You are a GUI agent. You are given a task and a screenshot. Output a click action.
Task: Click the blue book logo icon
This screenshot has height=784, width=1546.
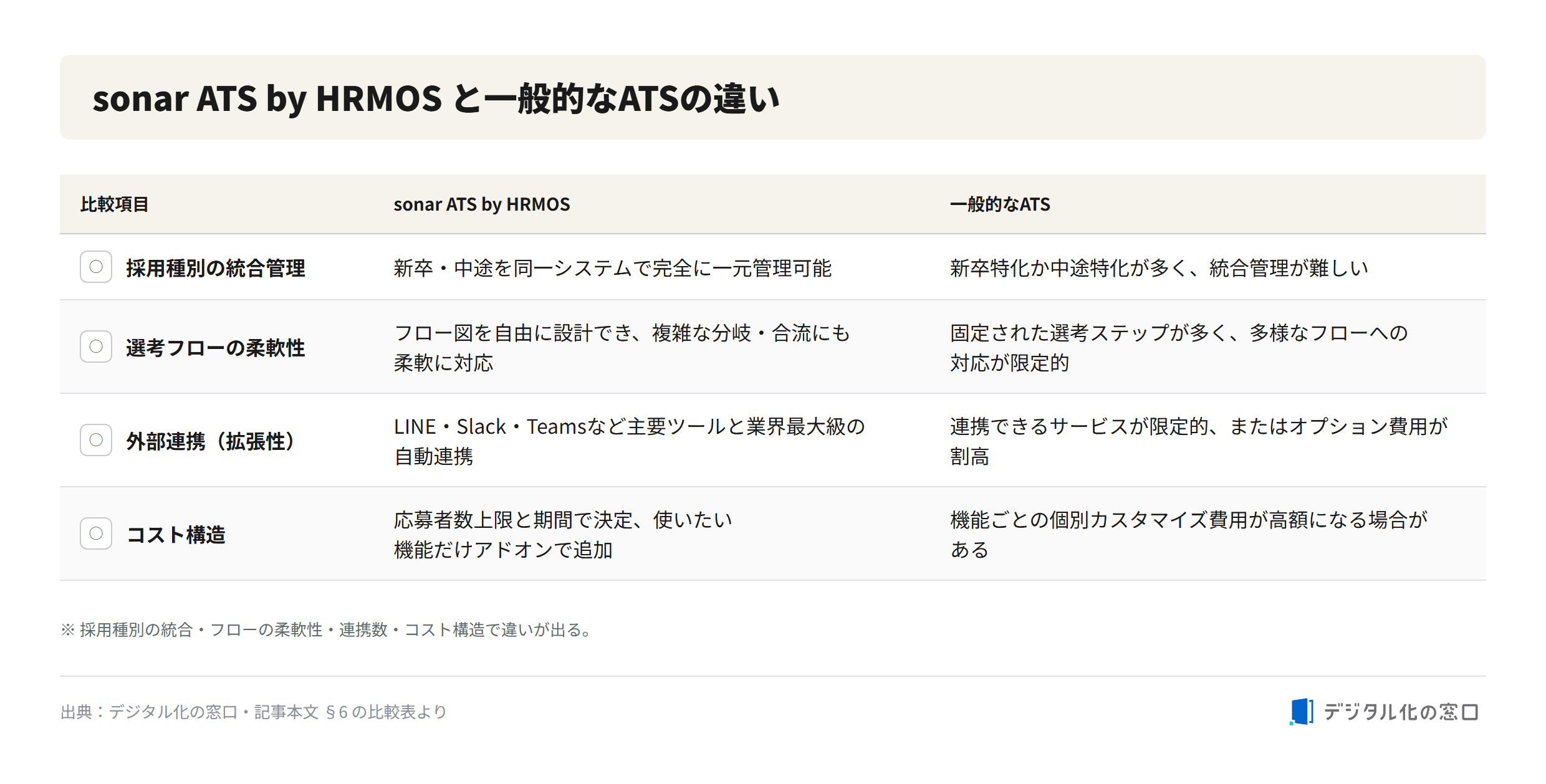1302,712
